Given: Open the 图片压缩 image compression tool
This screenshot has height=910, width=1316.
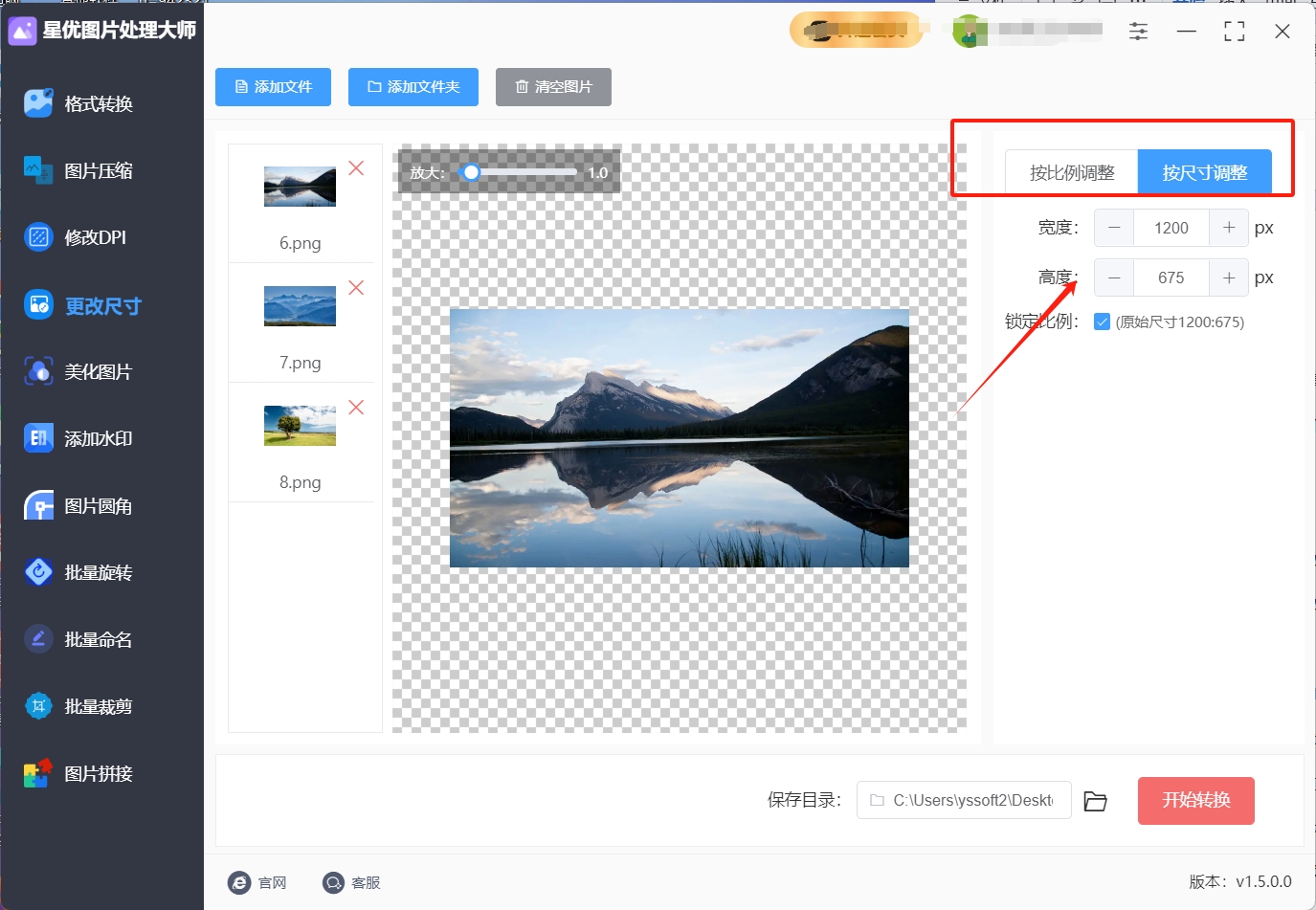Looking at the screenshot, I should [x=78, y=170].
